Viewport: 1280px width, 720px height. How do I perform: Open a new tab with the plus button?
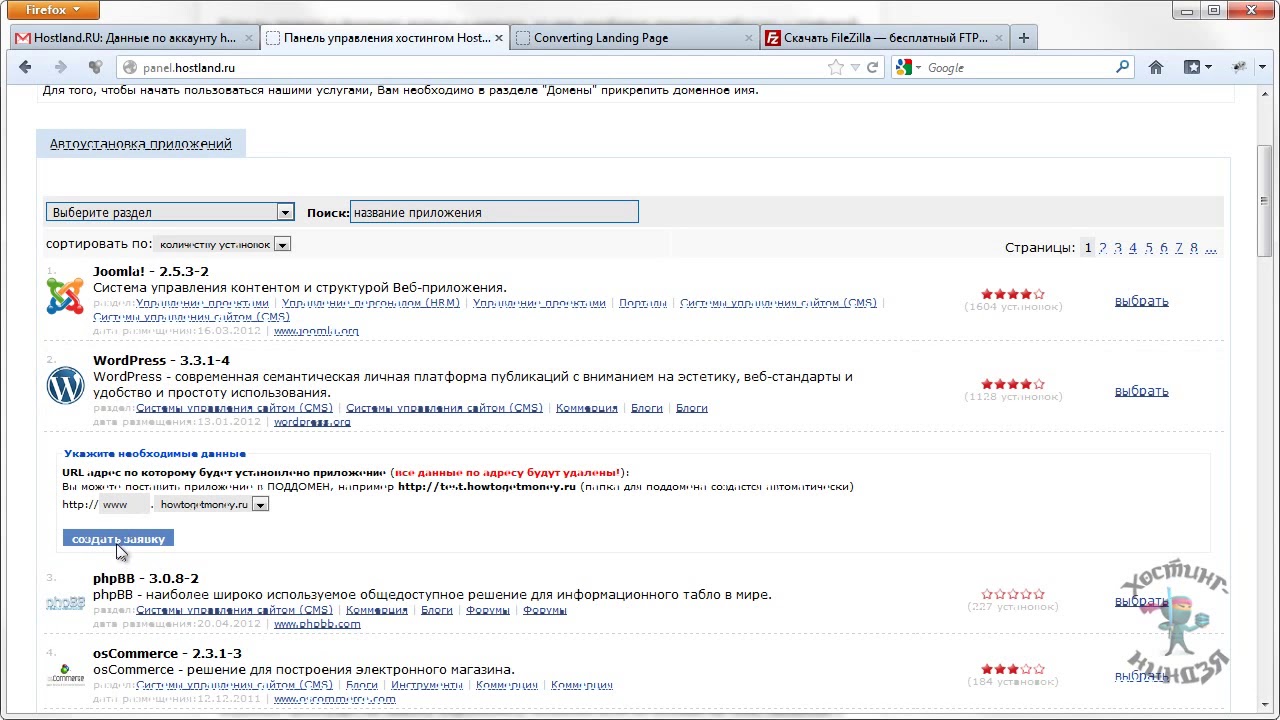[x=1023, y=38]
